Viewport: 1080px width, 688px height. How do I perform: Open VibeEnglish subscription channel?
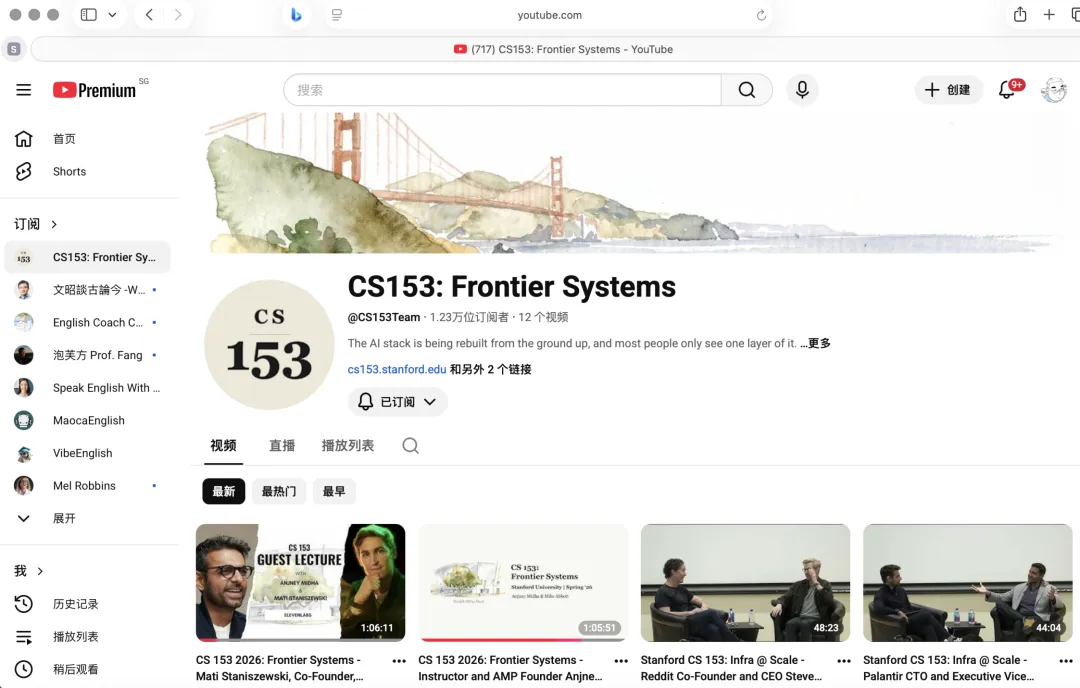tap(87, 453)
